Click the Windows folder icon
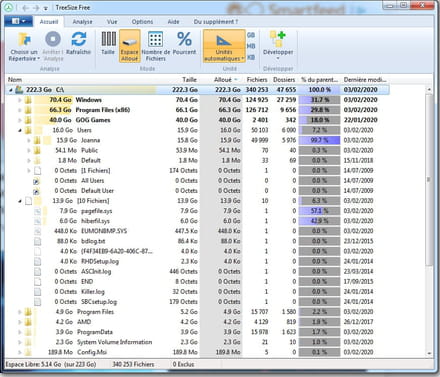This screenshot has height=377, width=440. tap(28, 100)
